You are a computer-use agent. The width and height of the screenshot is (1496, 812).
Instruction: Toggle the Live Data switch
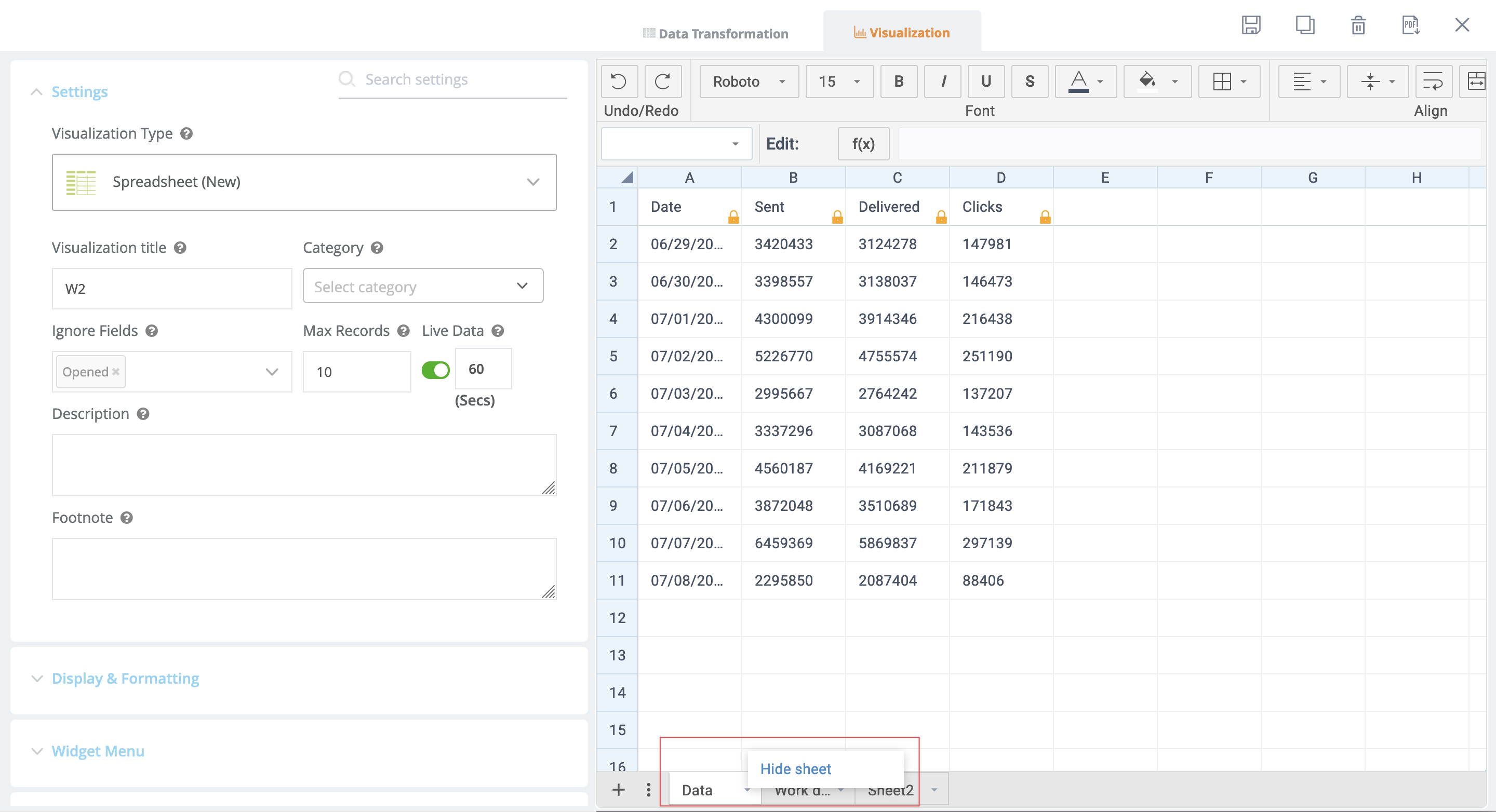click(436, 370)
